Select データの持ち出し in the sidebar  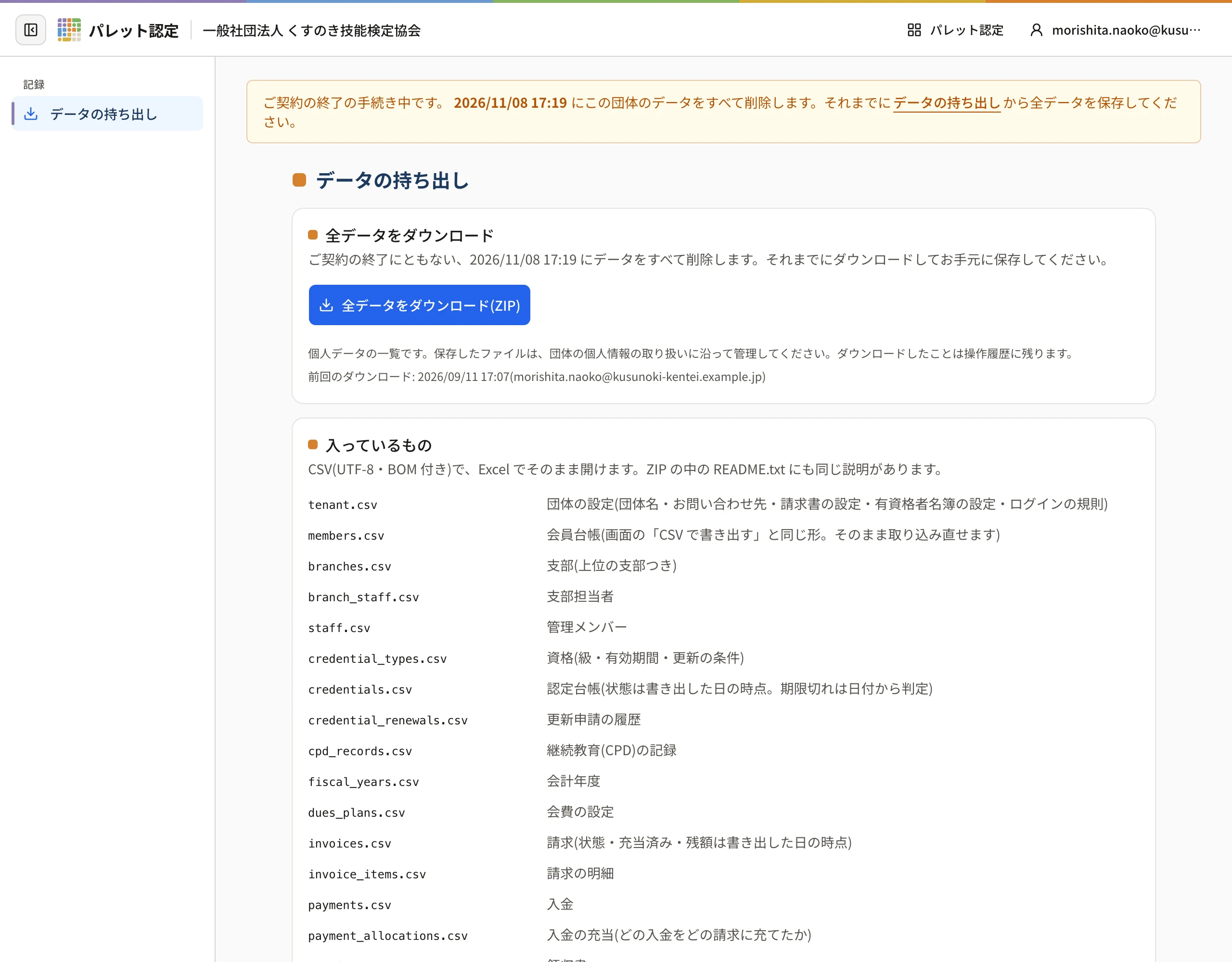(x=107, y=114)
